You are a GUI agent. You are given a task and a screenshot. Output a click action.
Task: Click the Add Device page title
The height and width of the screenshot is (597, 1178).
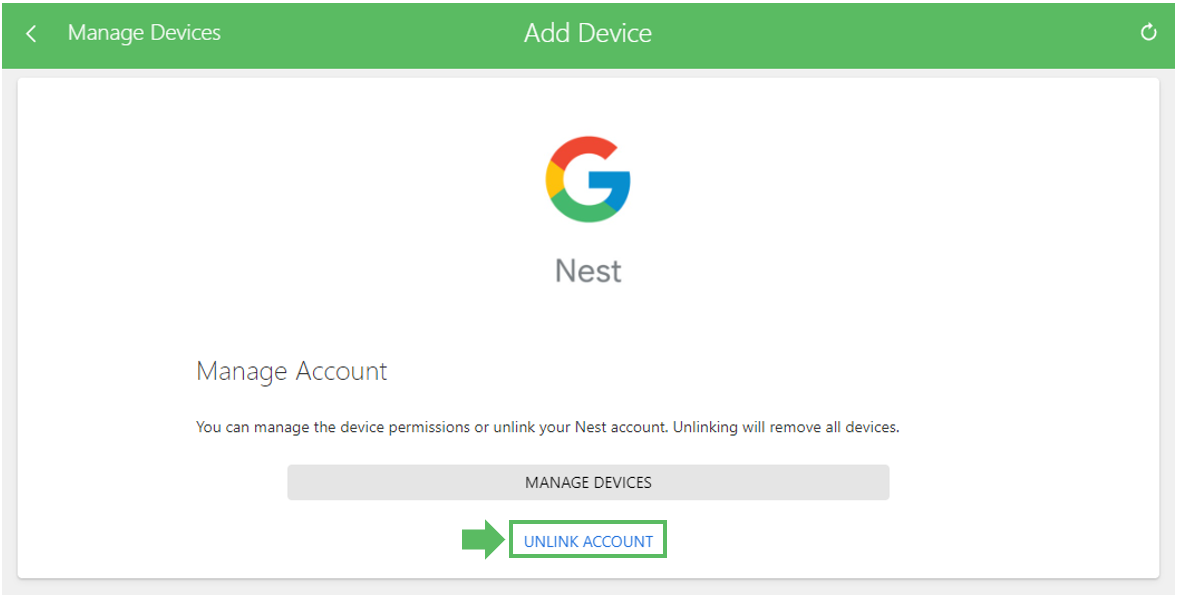point(587,33)
